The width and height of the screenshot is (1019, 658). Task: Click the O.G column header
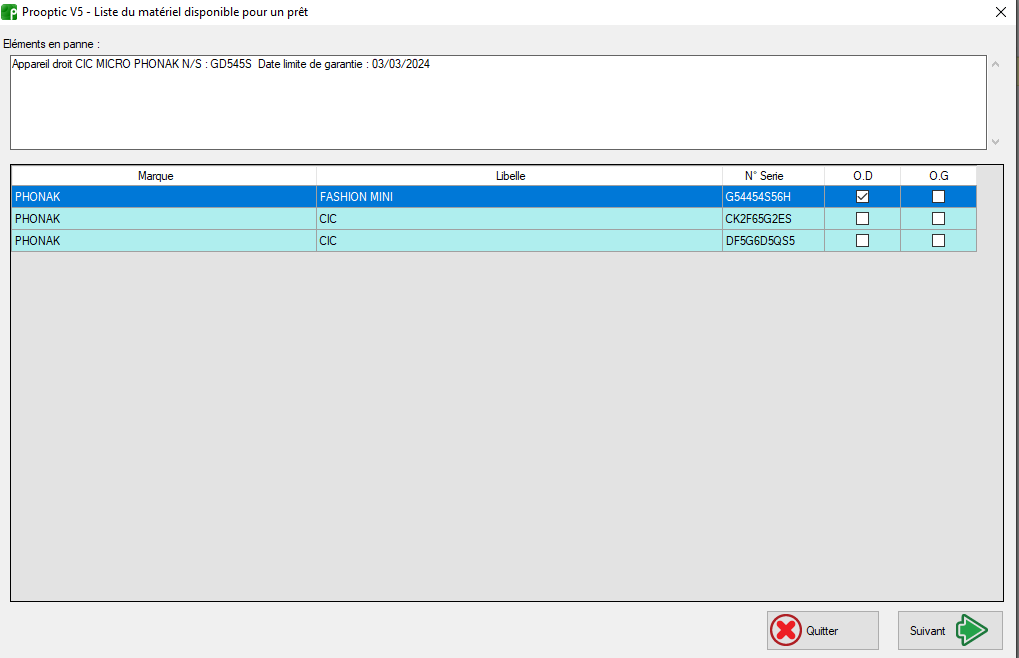938,175
